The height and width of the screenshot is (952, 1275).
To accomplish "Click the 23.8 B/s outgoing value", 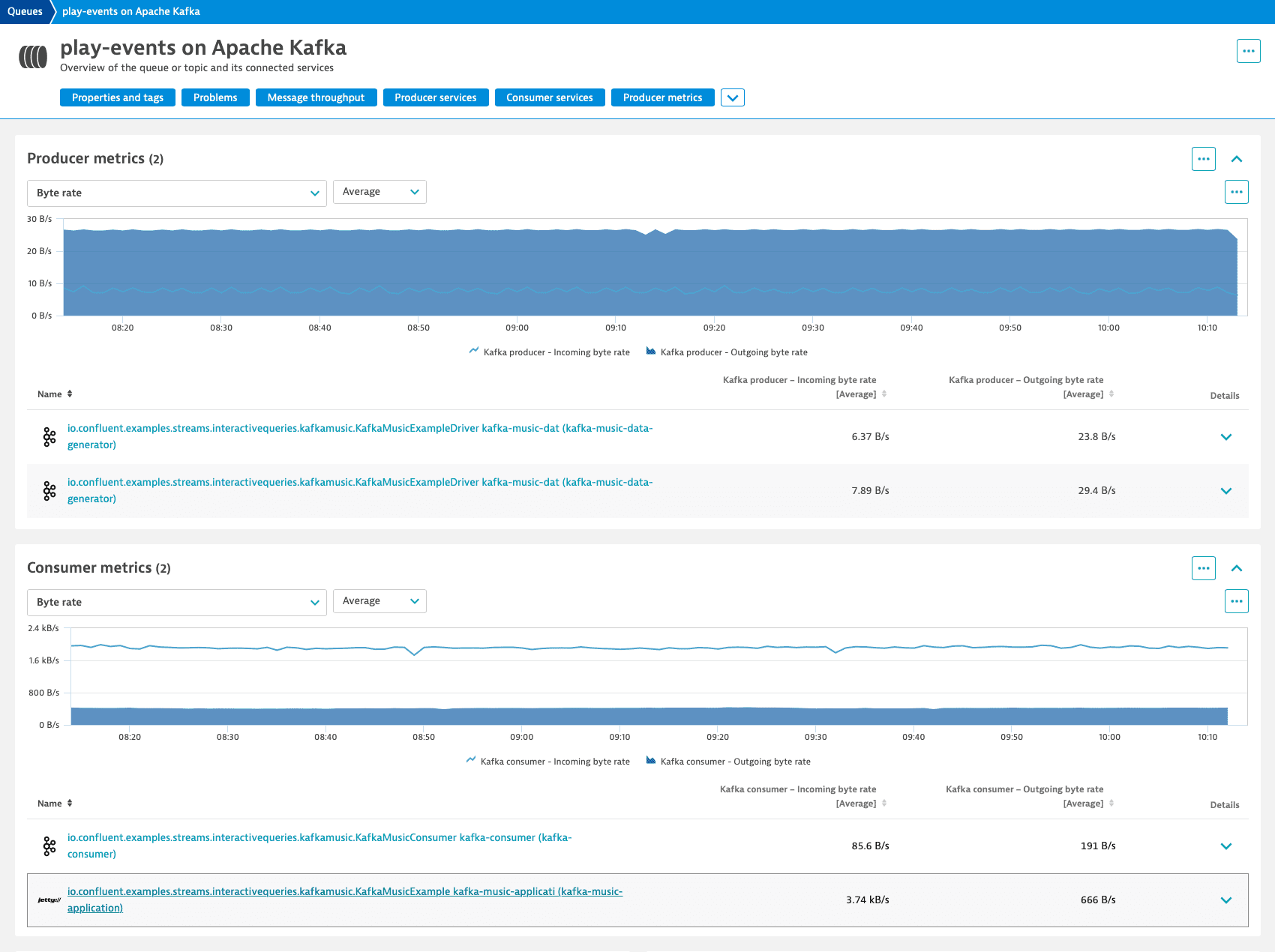I will point(1096,436).
